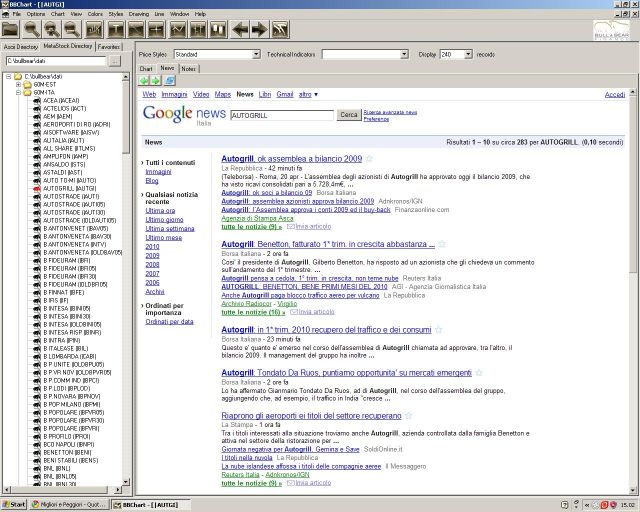Open 'Riaprono gli aeroporti' headline
This screenshot has width=640, height=512.
[x=311, y=416]
